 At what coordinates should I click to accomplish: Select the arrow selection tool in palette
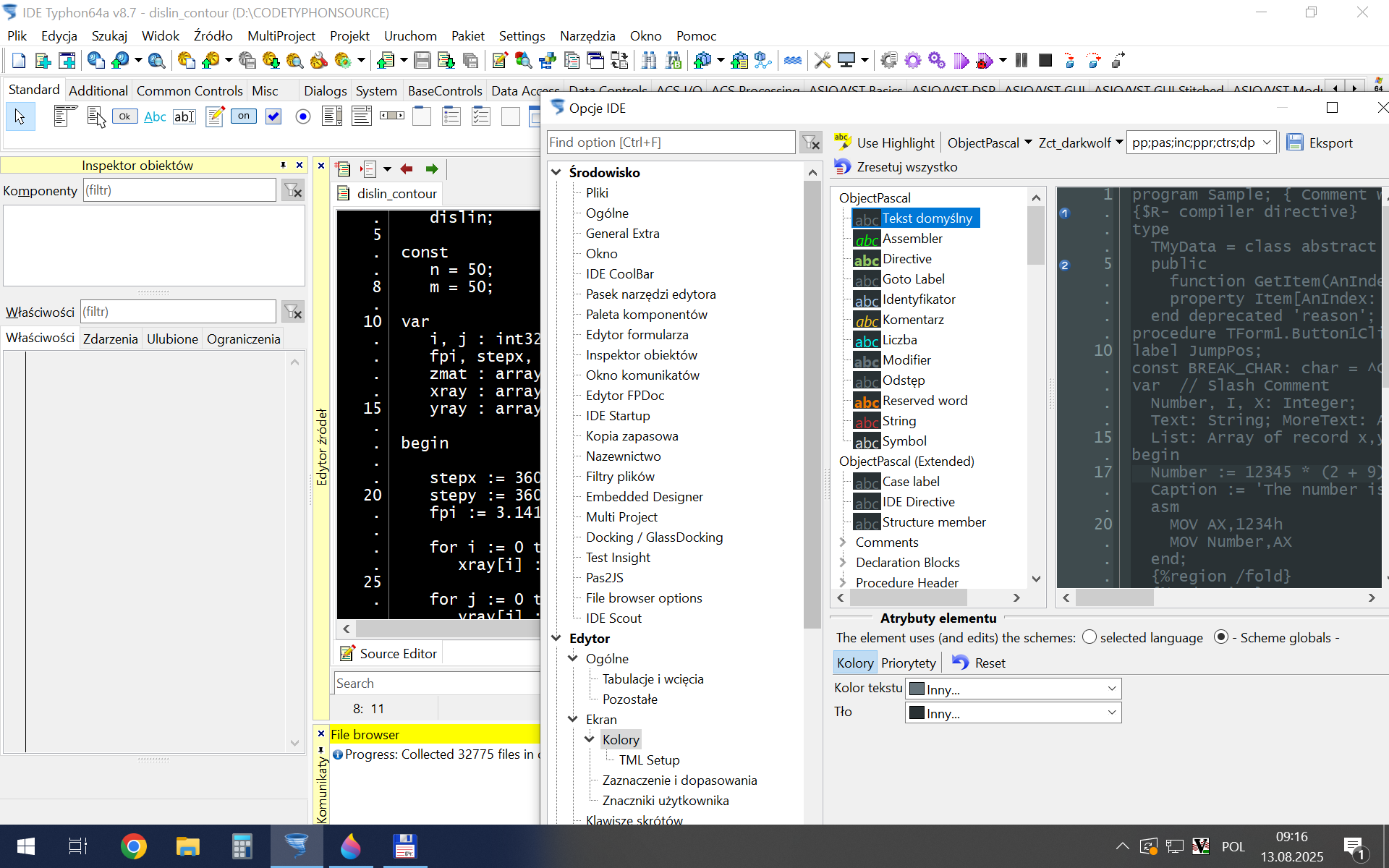tap(20, 116)
